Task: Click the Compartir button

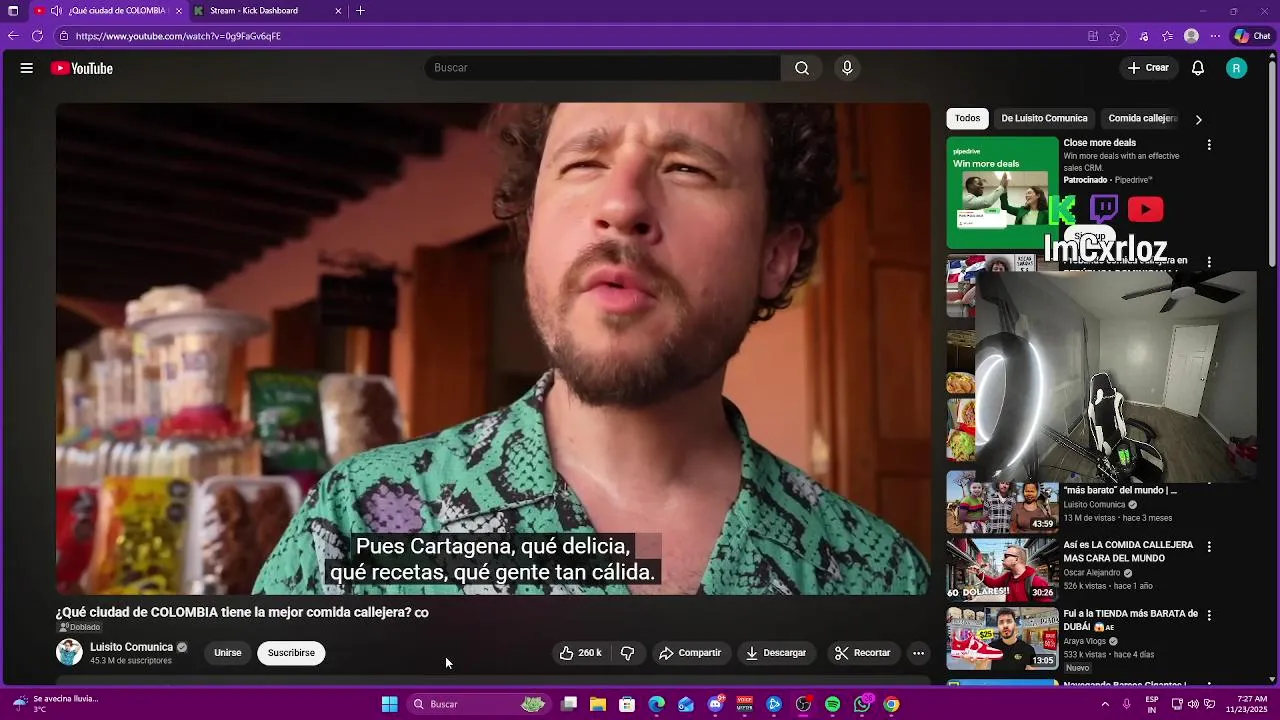Action: (690, 653)
